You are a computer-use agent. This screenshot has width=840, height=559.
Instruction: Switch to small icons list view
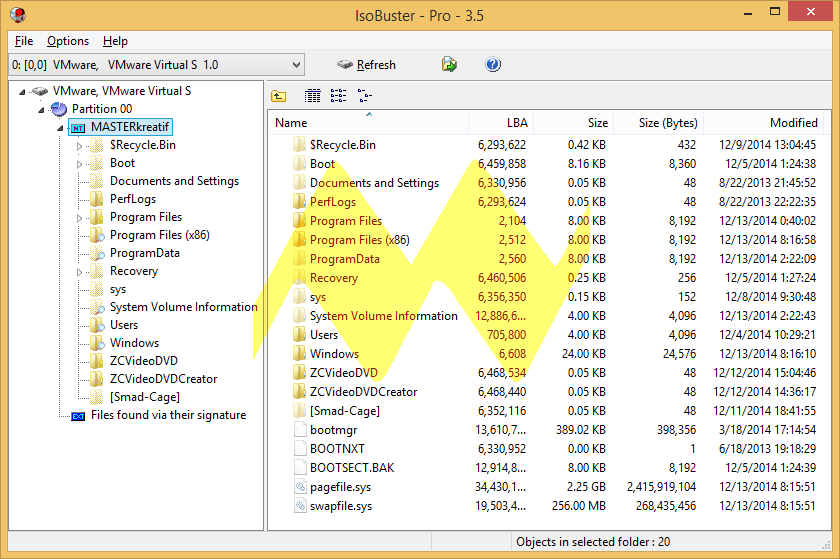point(338,96)
